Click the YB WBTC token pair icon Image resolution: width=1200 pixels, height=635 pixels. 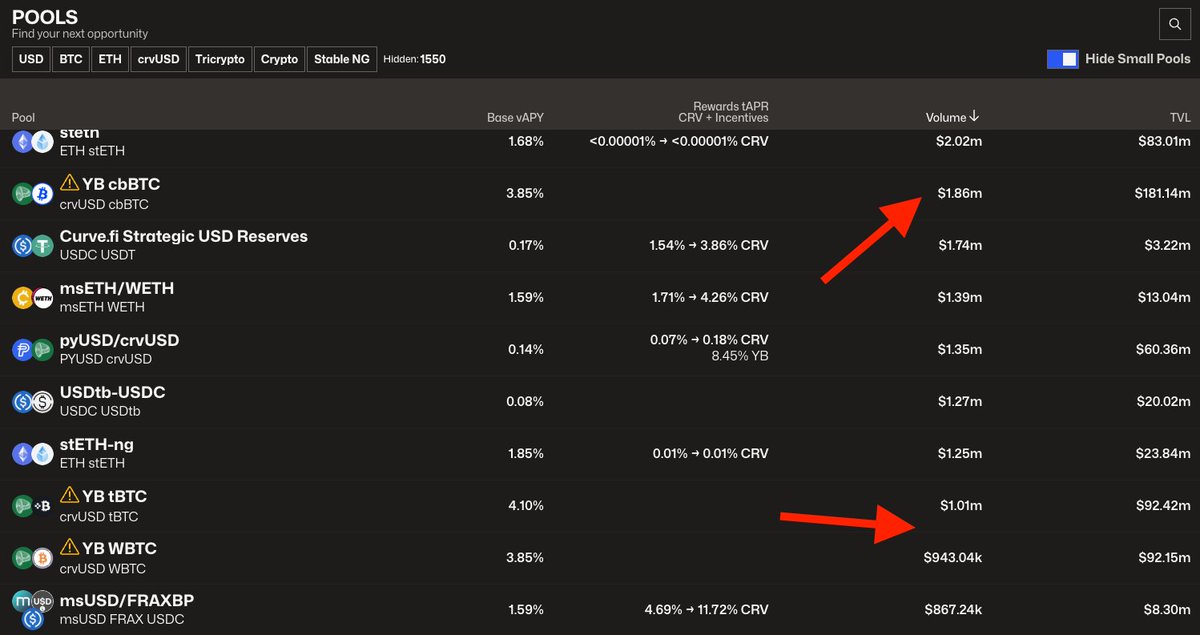pos(32,558)
